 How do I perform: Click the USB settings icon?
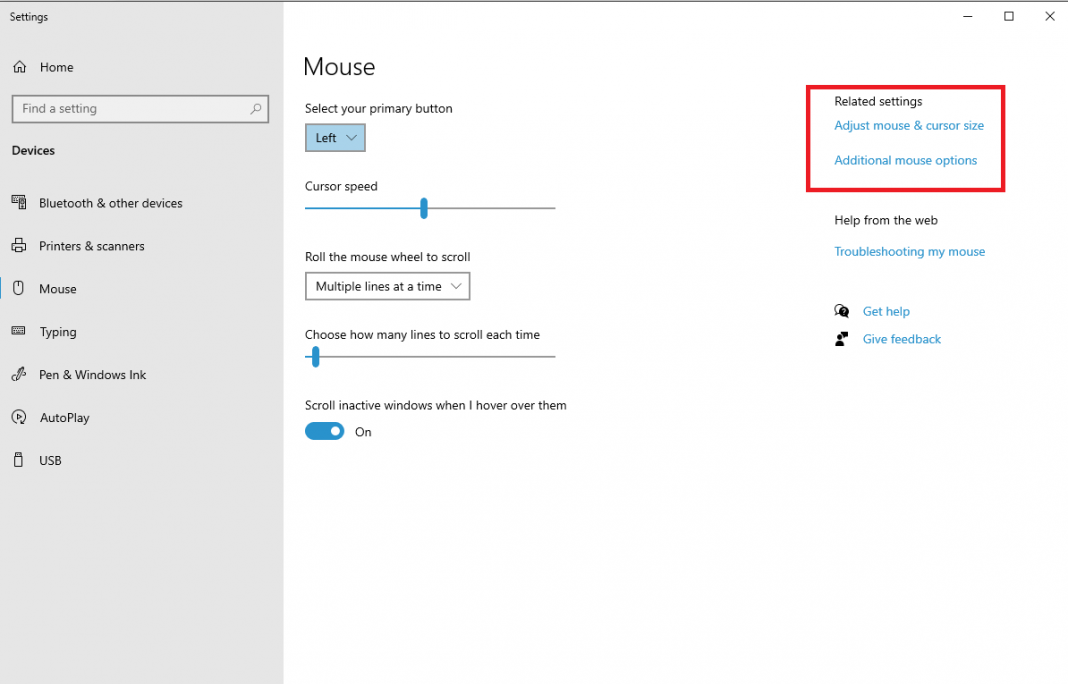coord(19,460)
